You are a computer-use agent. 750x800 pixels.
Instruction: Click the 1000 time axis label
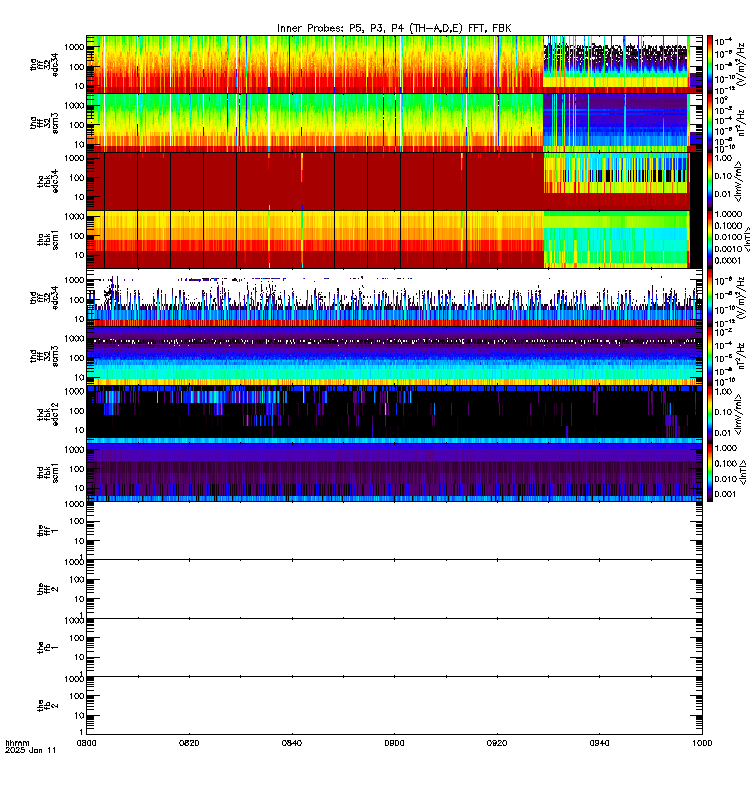[x=702, y=743]
